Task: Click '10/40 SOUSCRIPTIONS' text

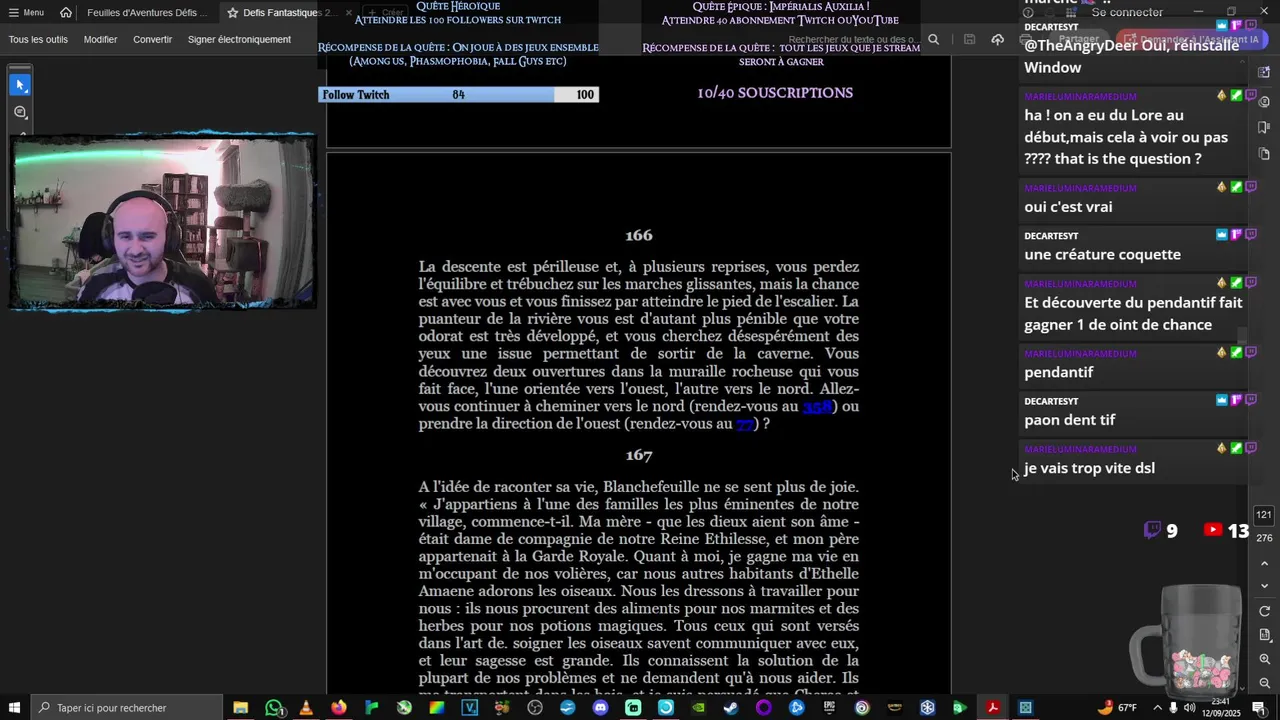Action: (775, 93)
